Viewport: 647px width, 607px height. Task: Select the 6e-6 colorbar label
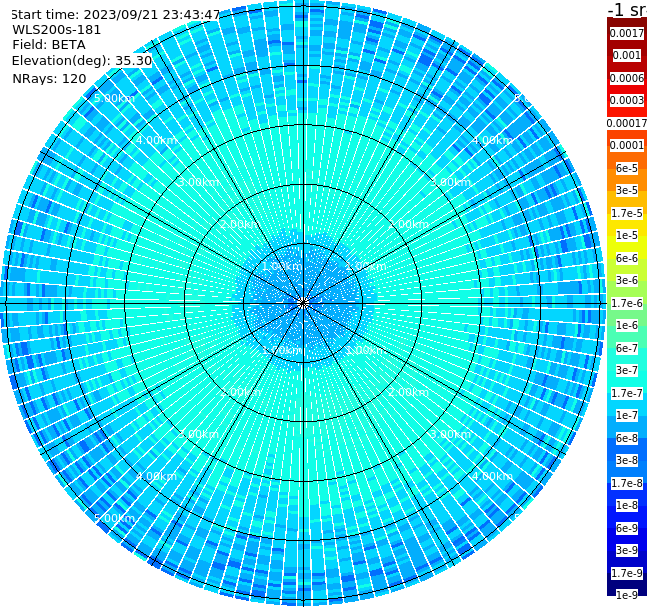(x=627, y=258)
